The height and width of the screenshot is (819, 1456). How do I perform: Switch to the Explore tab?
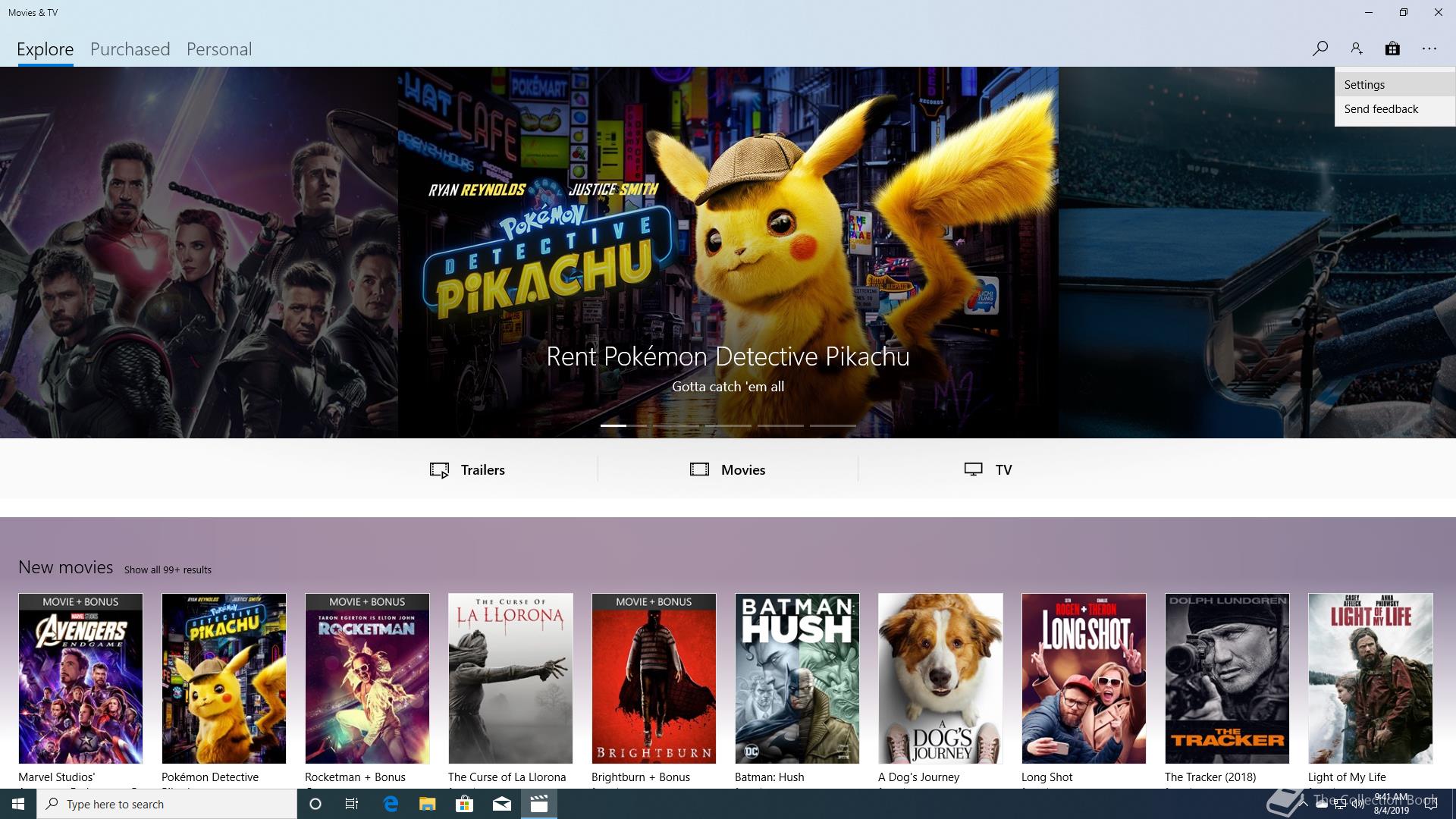(45, 49)
